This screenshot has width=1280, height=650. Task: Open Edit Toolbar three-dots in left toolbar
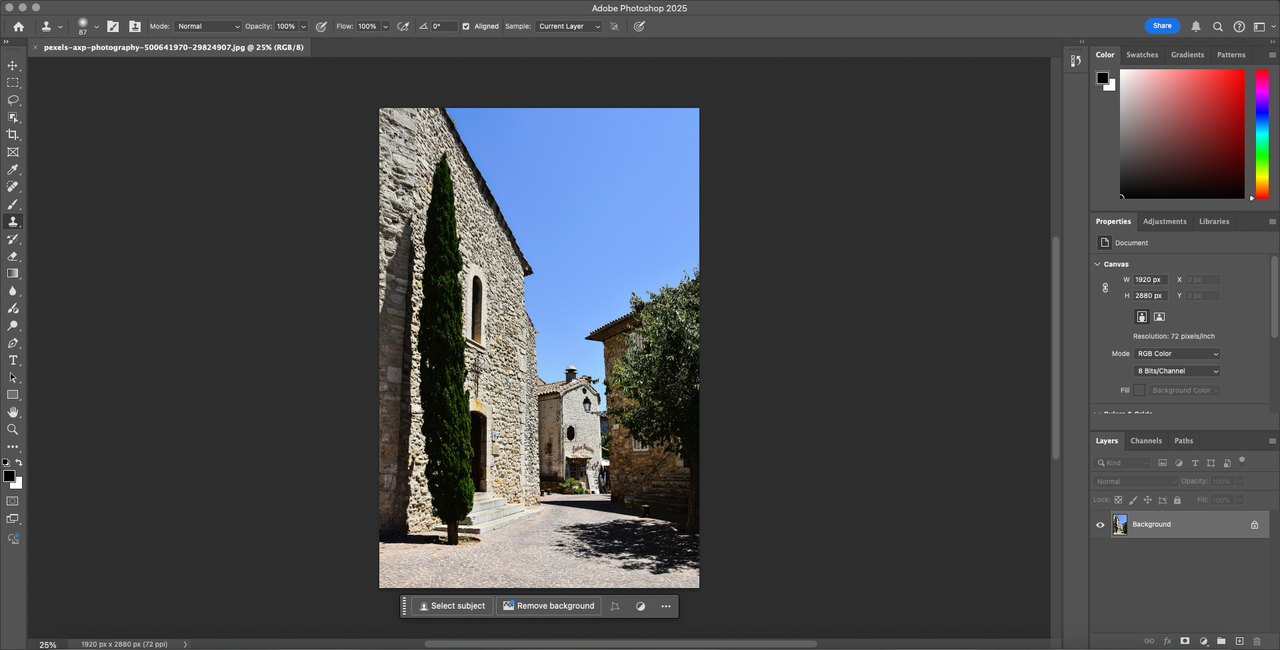[13, 447]
